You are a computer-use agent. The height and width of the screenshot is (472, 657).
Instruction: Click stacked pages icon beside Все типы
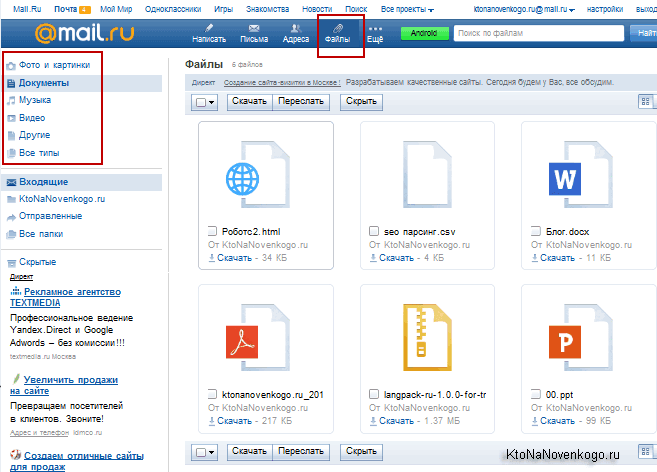pos(11,153)
